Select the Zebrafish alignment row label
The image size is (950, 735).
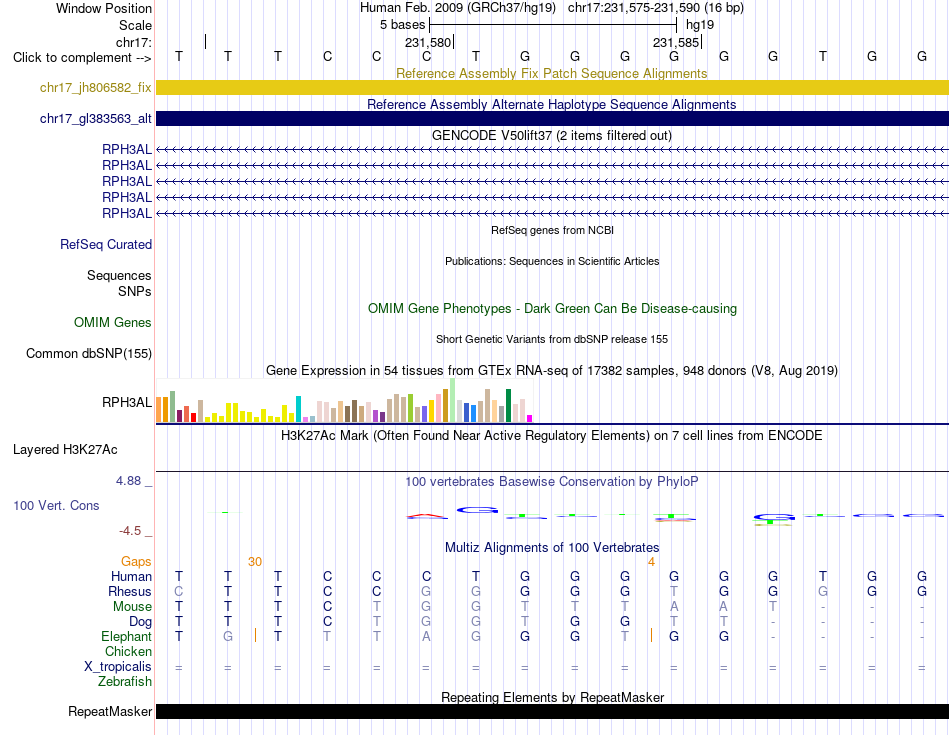coord(124,682)
